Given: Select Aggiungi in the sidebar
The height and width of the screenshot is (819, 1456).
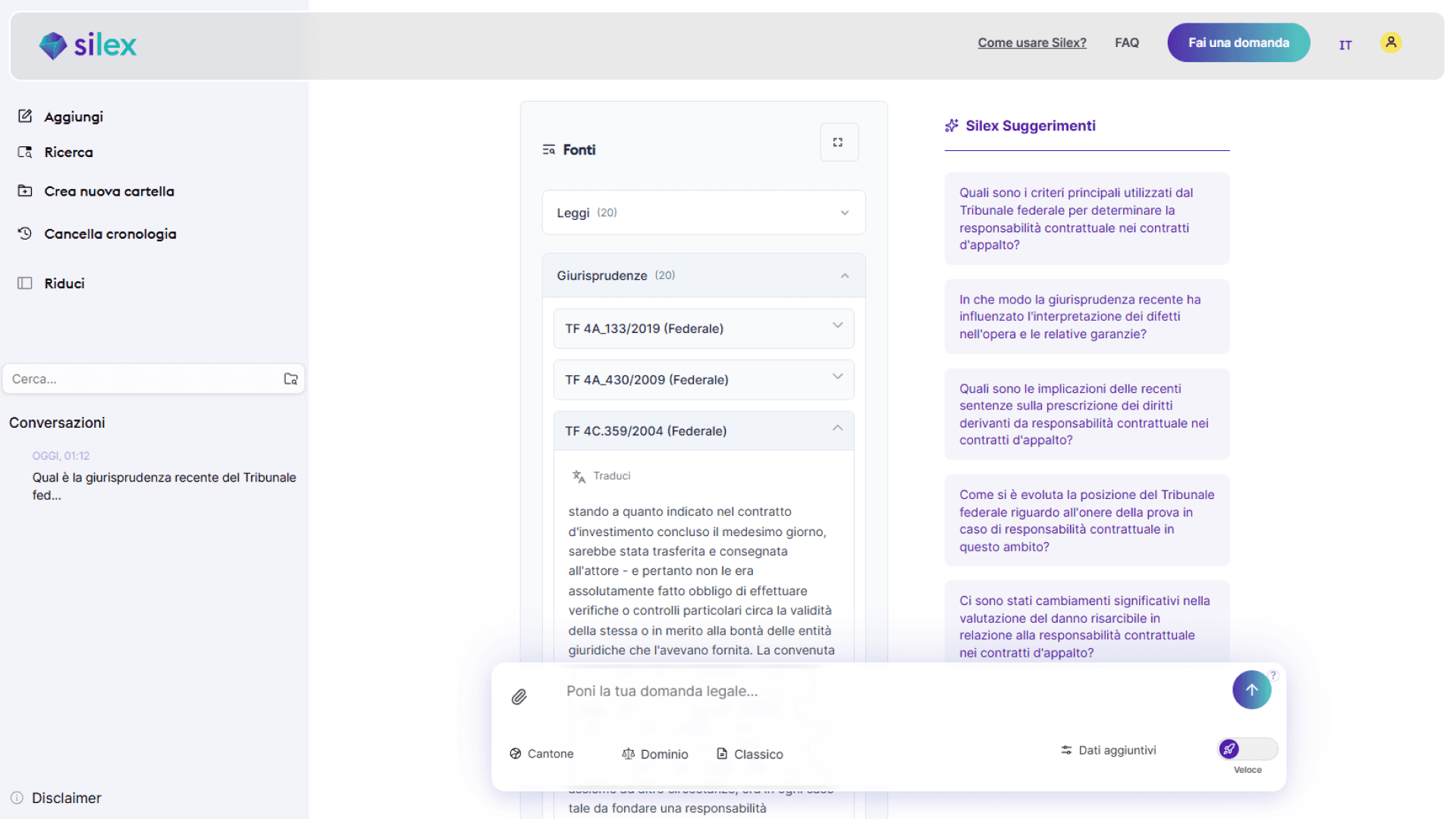Looking at the screenshot, I should pyautogui.click(x=73, y=117).
